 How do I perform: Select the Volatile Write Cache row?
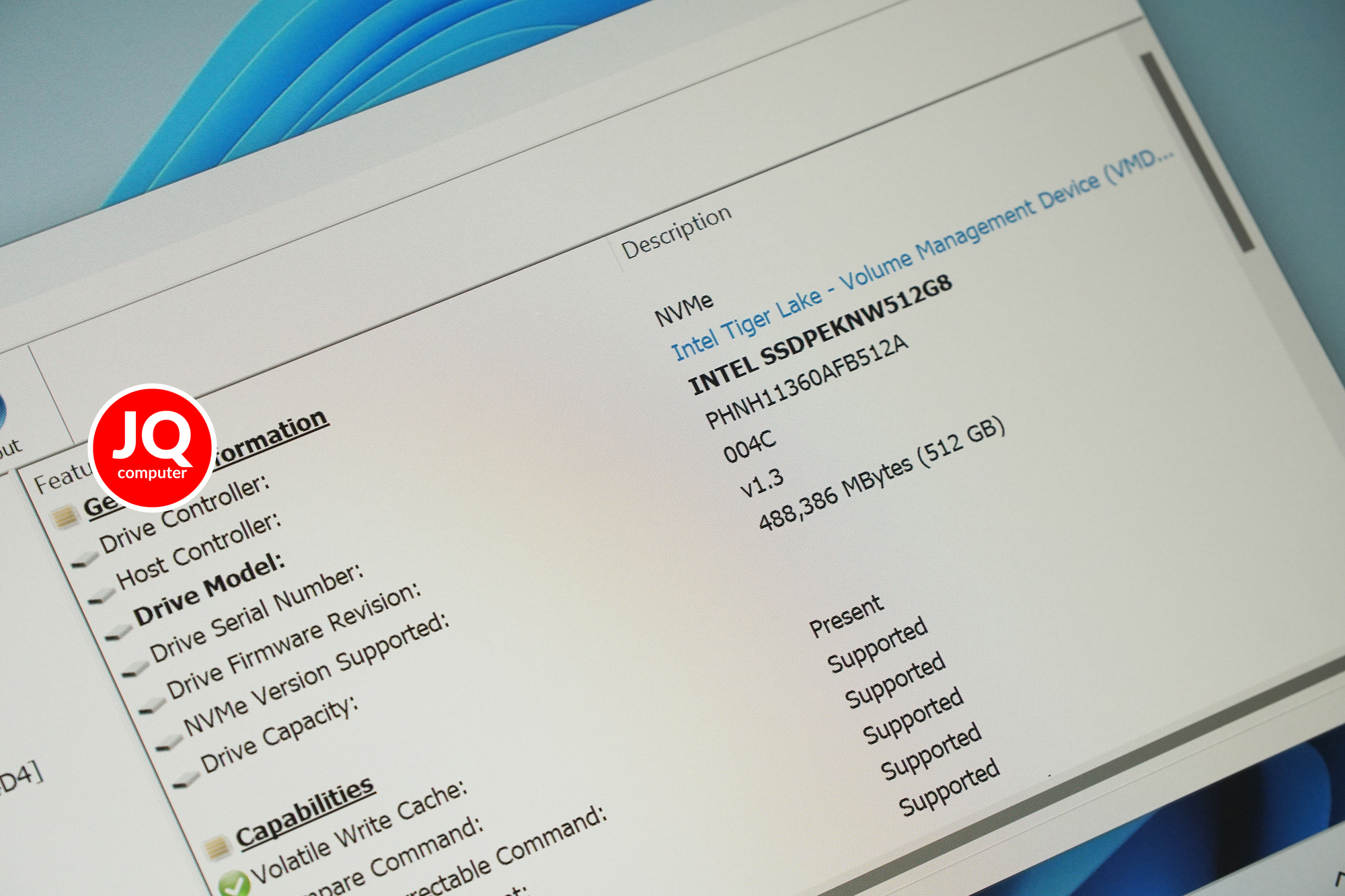point(359,832)
